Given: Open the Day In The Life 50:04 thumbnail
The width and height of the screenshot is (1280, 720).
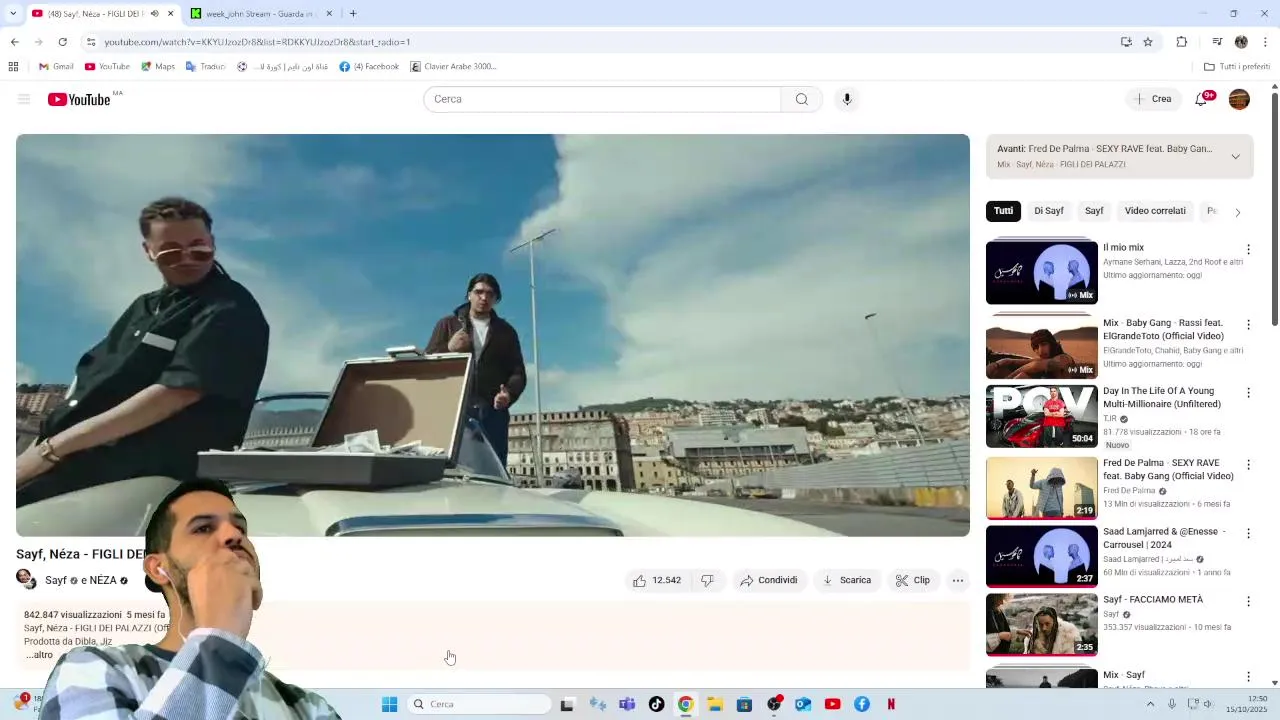Looking at the screenshot, I should point(1042,416).
